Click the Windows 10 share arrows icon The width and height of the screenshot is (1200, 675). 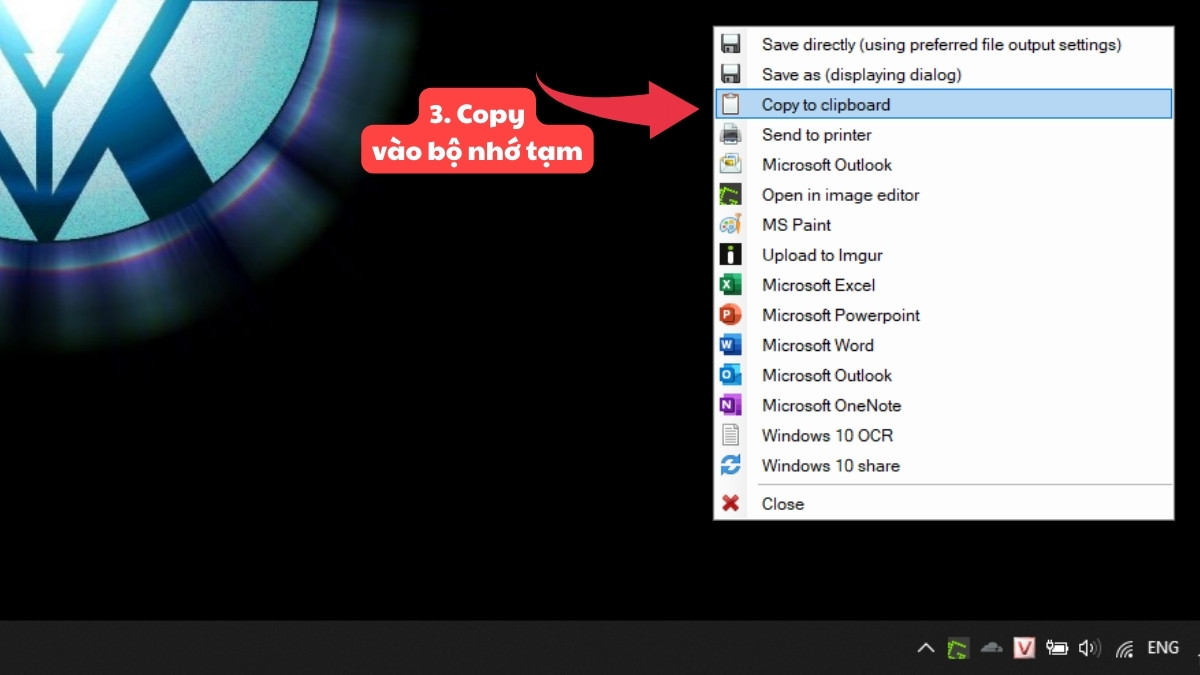click(x=731, y=465)
